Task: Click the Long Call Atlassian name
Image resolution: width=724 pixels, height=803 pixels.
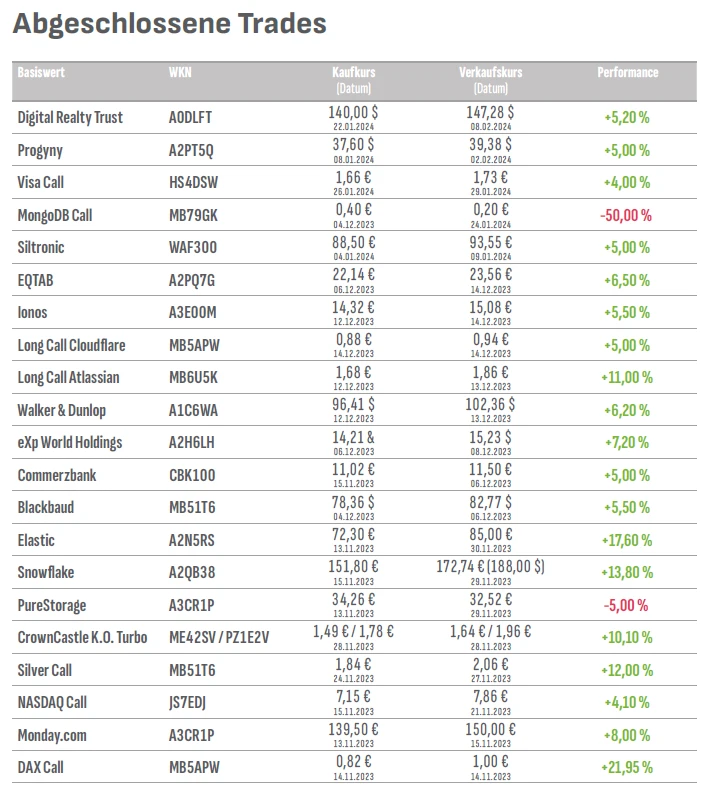Action: tap(70, 378)
